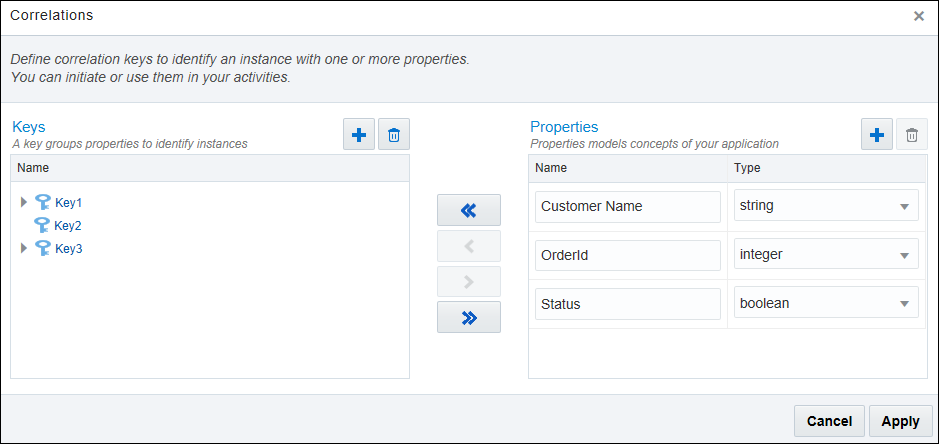
Task: Click the Apply button
Action: pos(900,421)
